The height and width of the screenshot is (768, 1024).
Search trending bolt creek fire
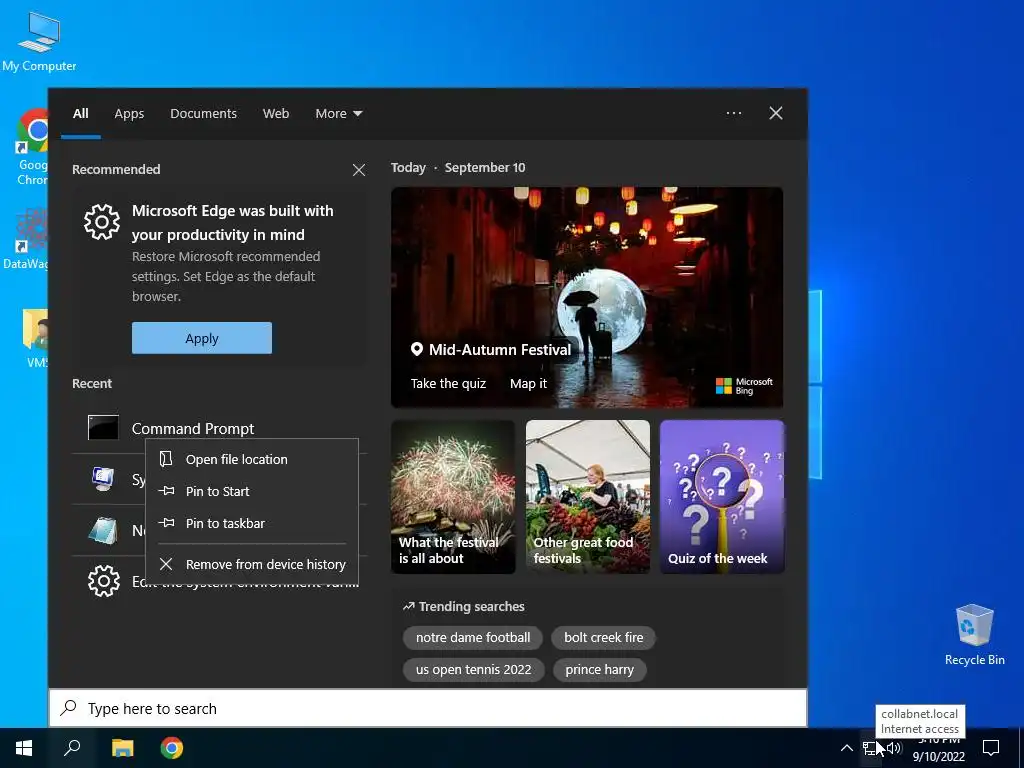click(x=603, y=637)
